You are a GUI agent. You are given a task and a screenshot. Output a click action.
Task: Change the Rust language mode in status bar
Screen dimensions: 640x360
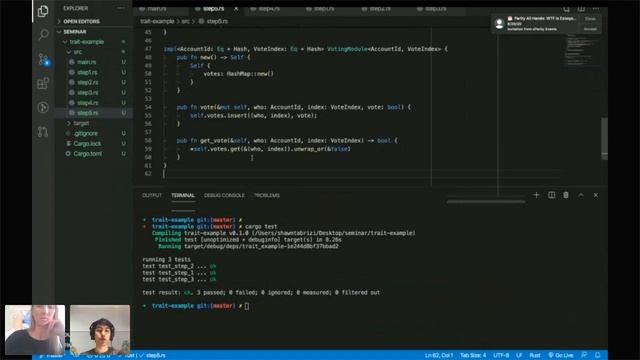coord(535,355)
